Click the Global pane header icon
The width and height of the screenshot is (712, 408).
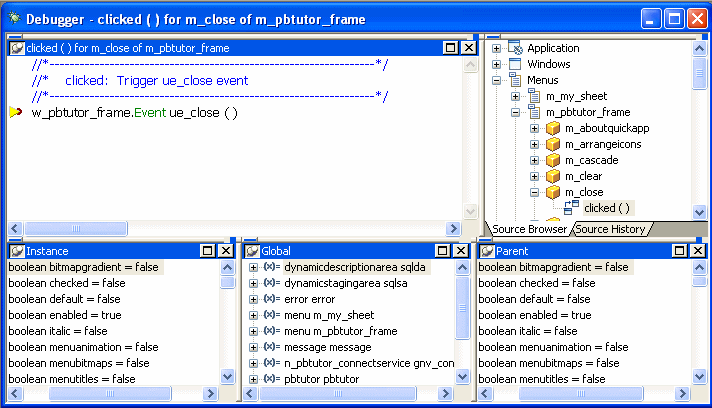coord(252,251)
